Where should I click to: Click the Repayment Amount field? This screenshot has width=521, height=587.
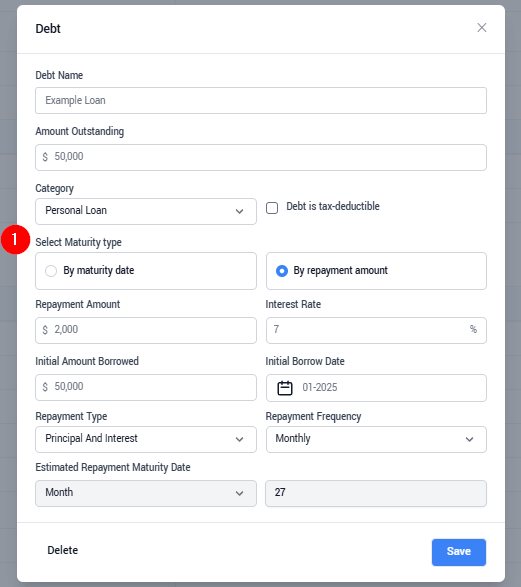146,331
